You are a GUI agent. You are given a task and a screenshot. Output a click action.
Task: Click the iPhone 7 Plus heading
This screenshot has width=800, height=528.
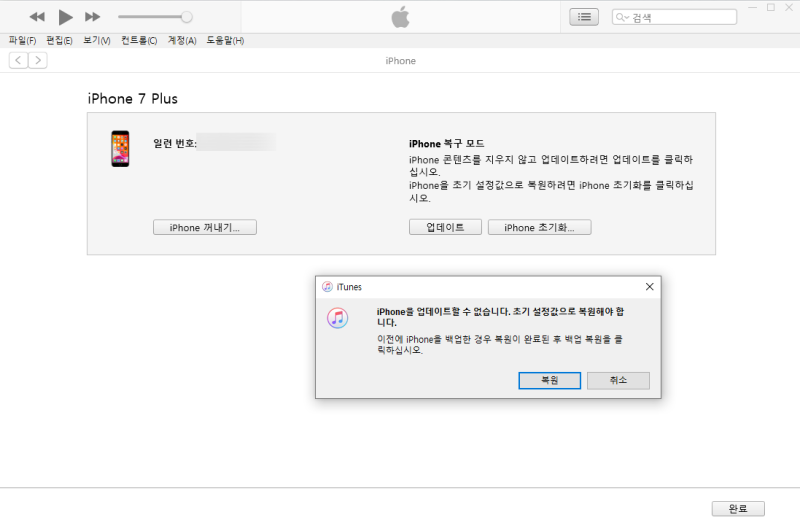click(133, 98)
